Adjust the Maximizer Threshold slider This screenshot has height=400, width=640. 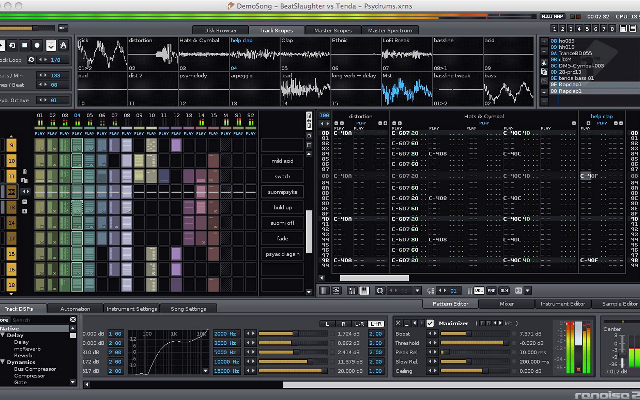[475, 343]
